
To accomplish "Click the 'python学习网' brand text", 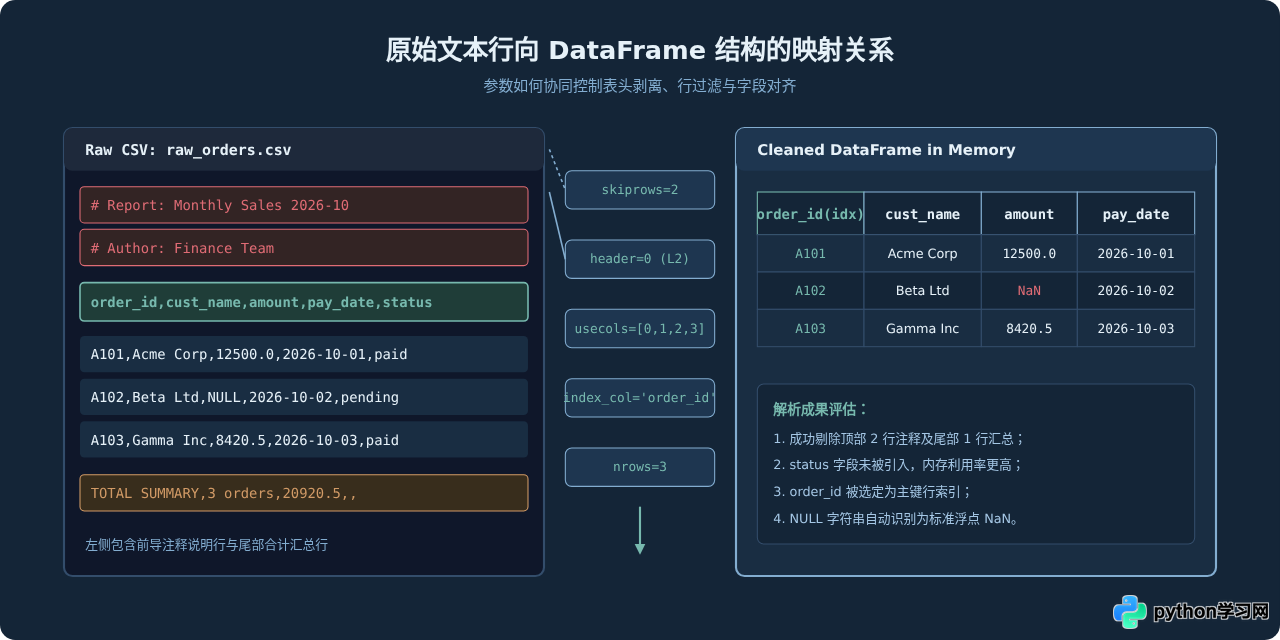I will click(1211, 611).
